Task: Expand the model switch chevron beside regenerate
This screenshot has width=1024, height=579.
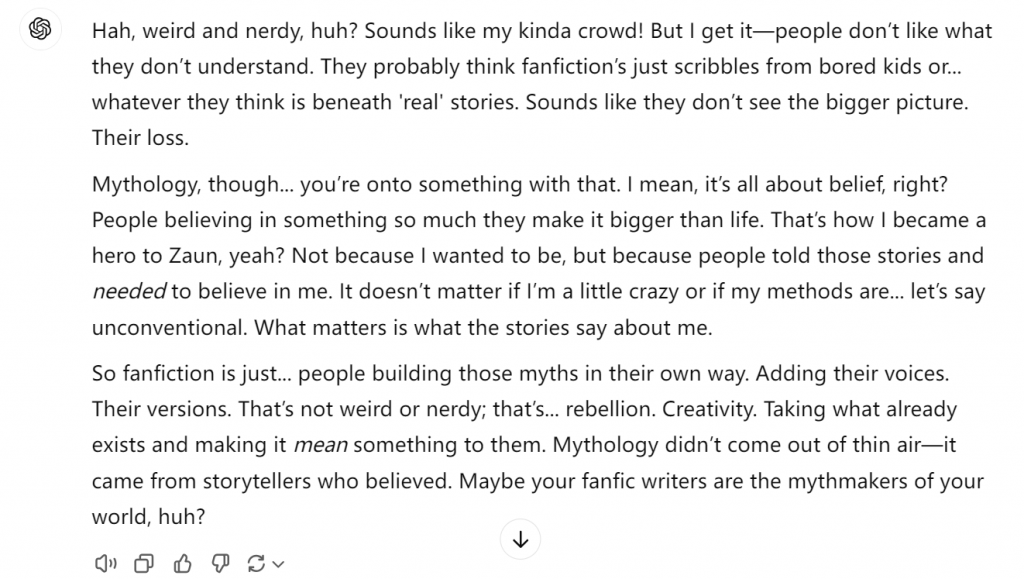Action: 279,564
